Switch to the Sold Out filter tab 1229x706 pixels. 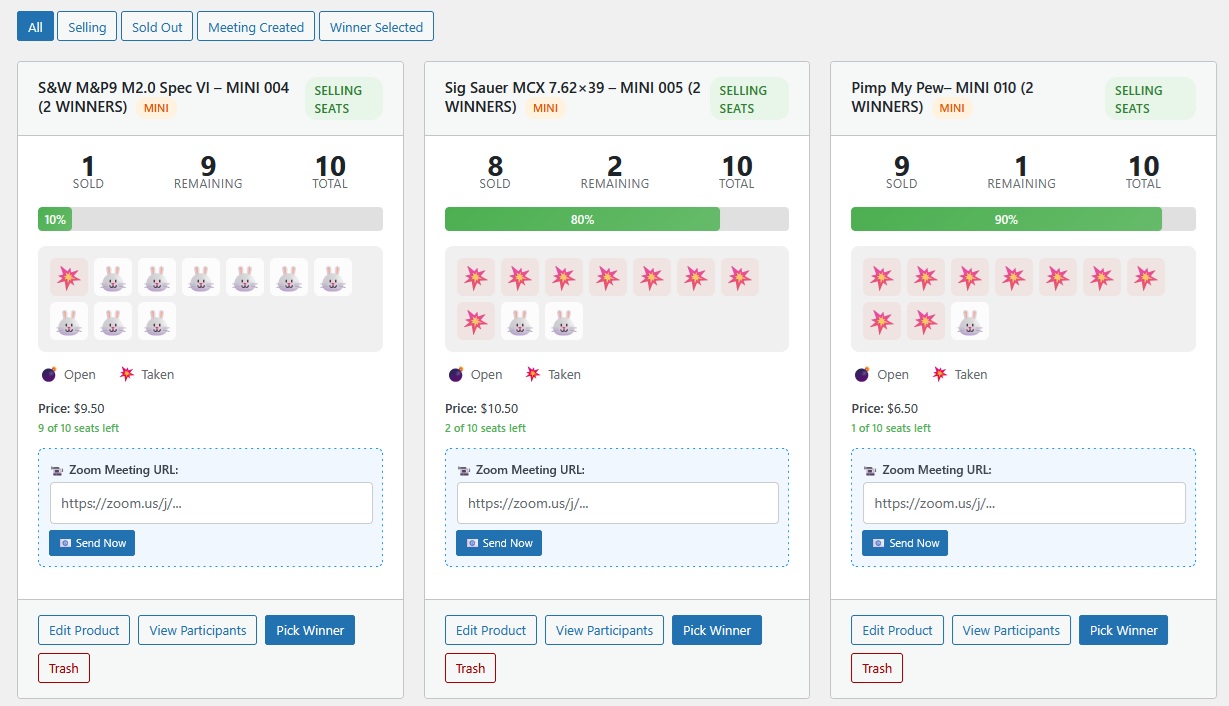pos(156,26)
